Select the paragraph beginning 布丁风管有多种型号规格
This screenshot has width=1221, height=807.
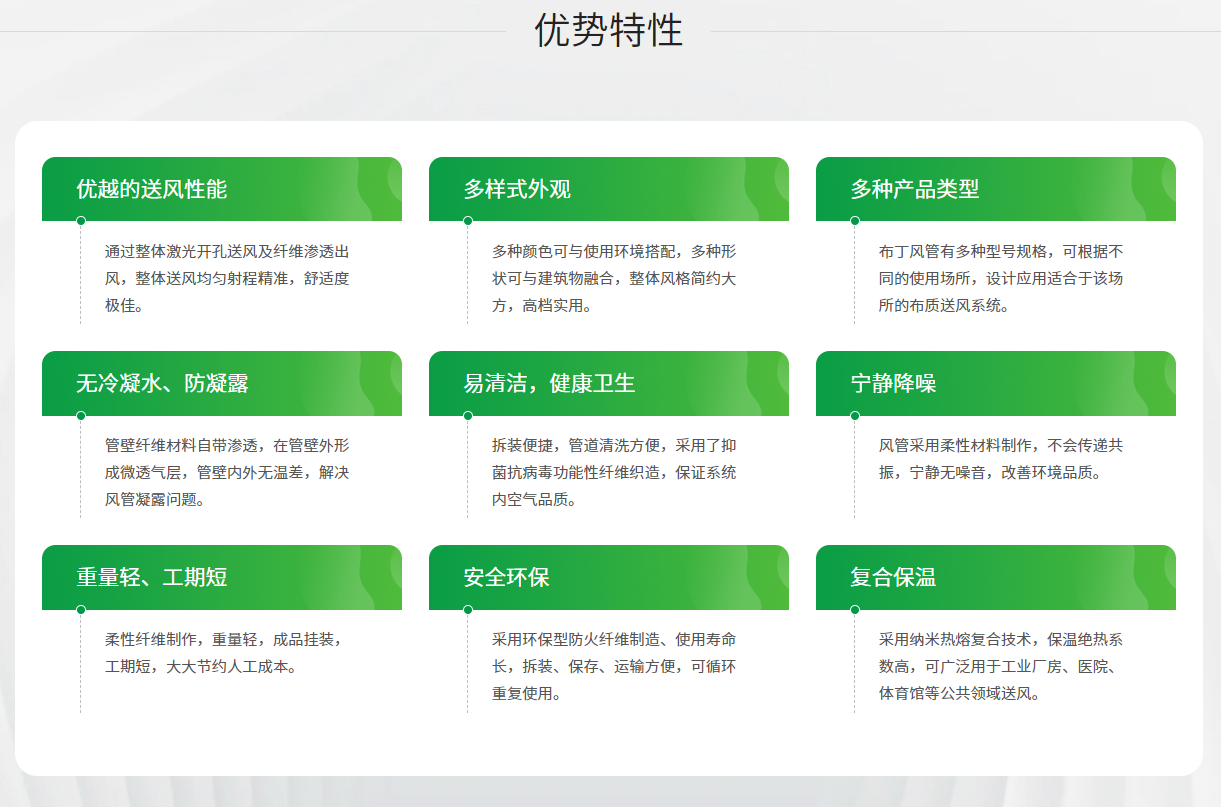coord(1001,278)
